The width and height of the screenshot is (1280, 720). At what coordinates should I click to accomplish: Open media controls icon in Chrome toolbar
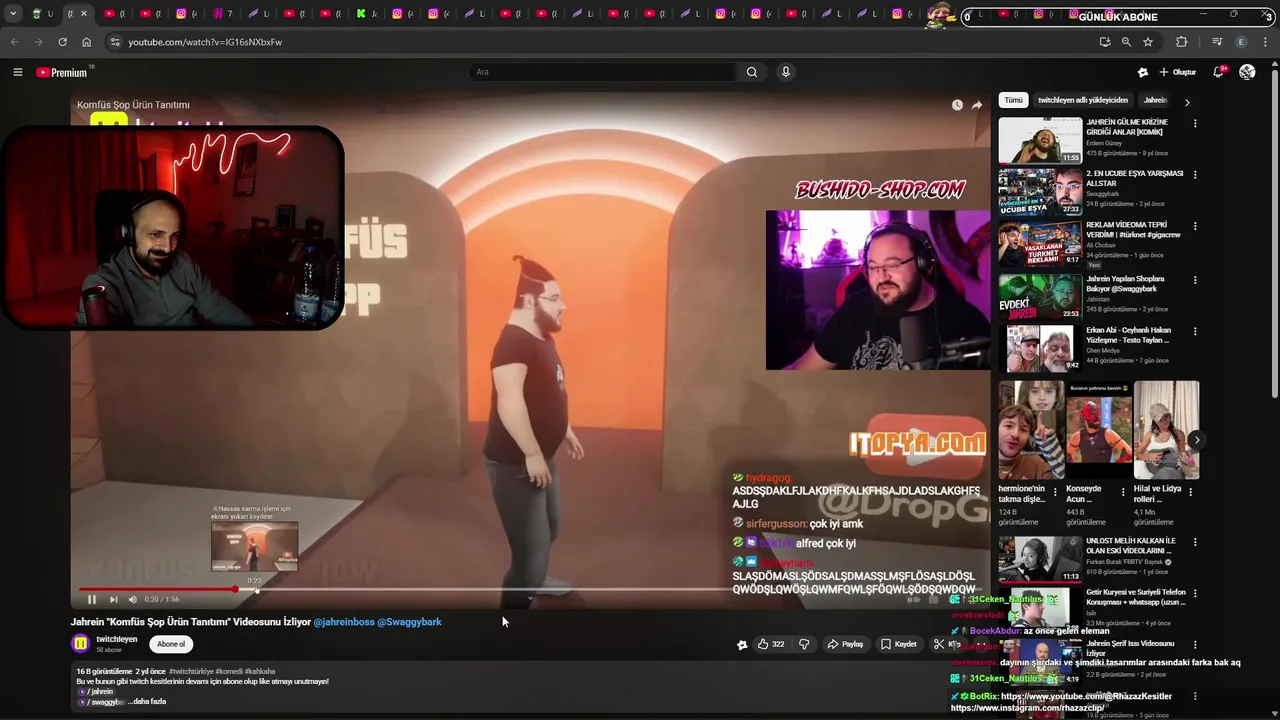coord(1217,42)
